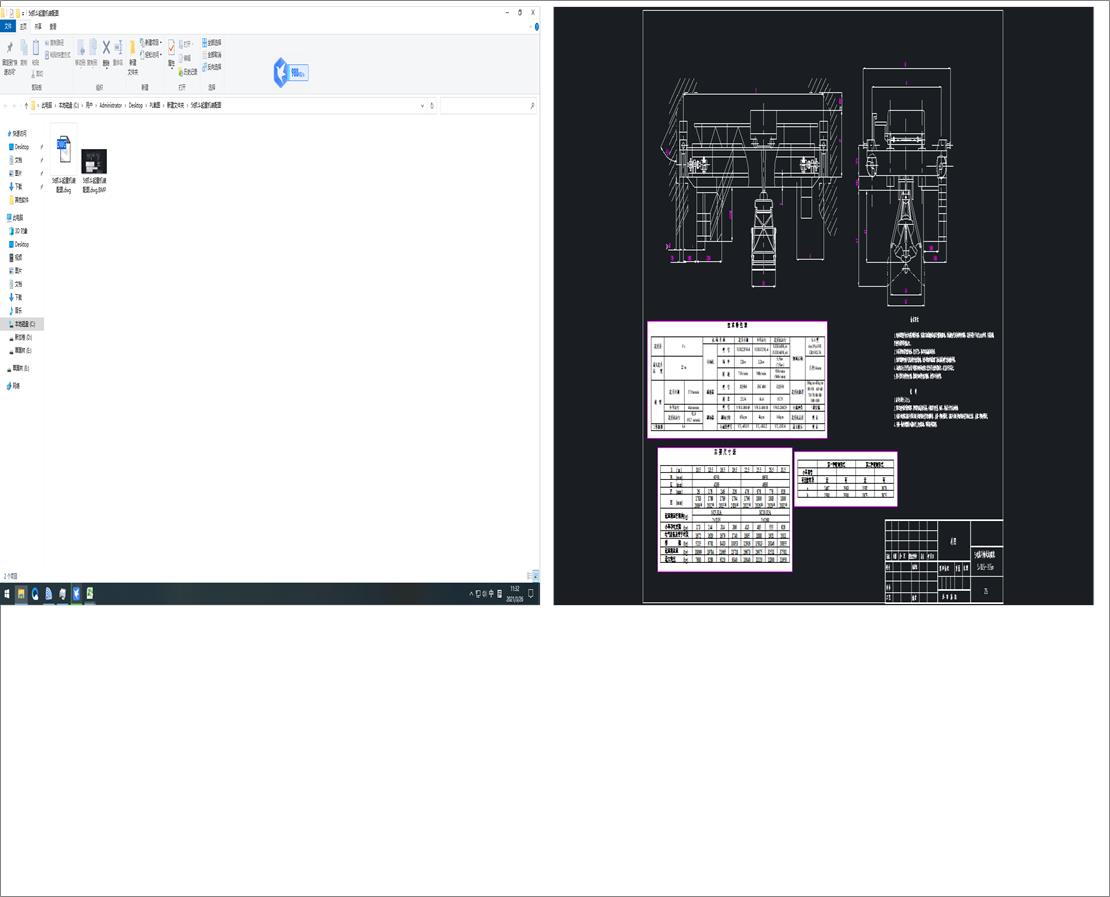Screen dimensions: 1110x897
Task: Switch to the View ribbon tab
Action: click(x=53, y=27)
